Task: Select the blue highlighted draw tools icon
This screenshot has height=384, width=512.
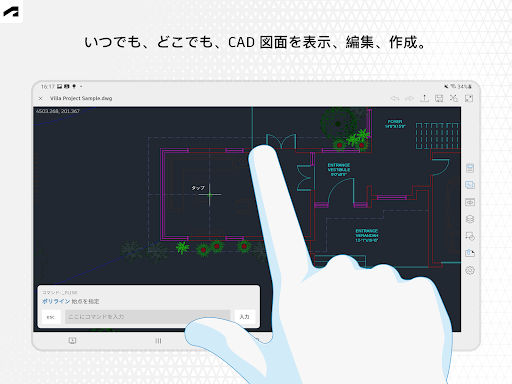Action: point(470,185)
